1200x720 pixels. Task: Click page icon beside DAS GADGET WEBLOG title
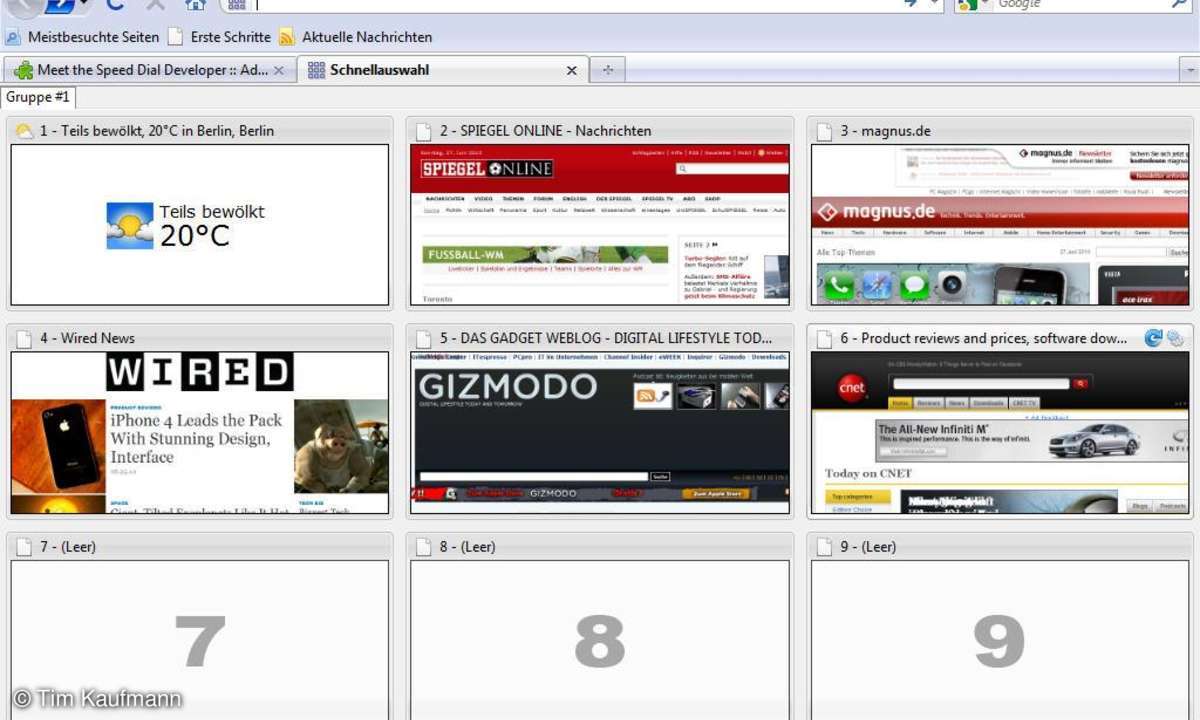coord(424,338)
